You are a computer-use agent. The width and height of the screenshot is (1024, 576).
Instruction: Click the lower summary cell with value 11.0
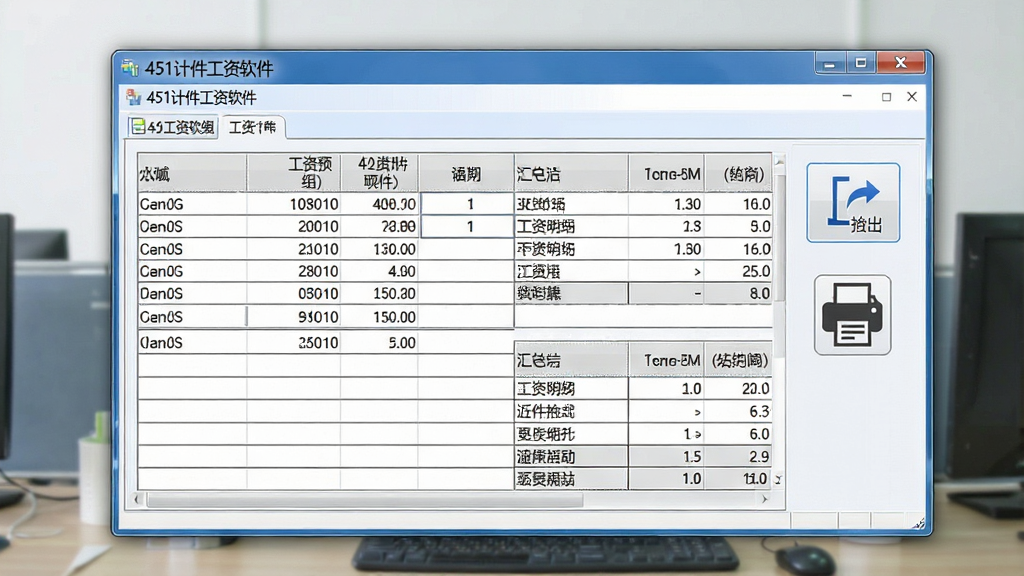click(739, 479)
